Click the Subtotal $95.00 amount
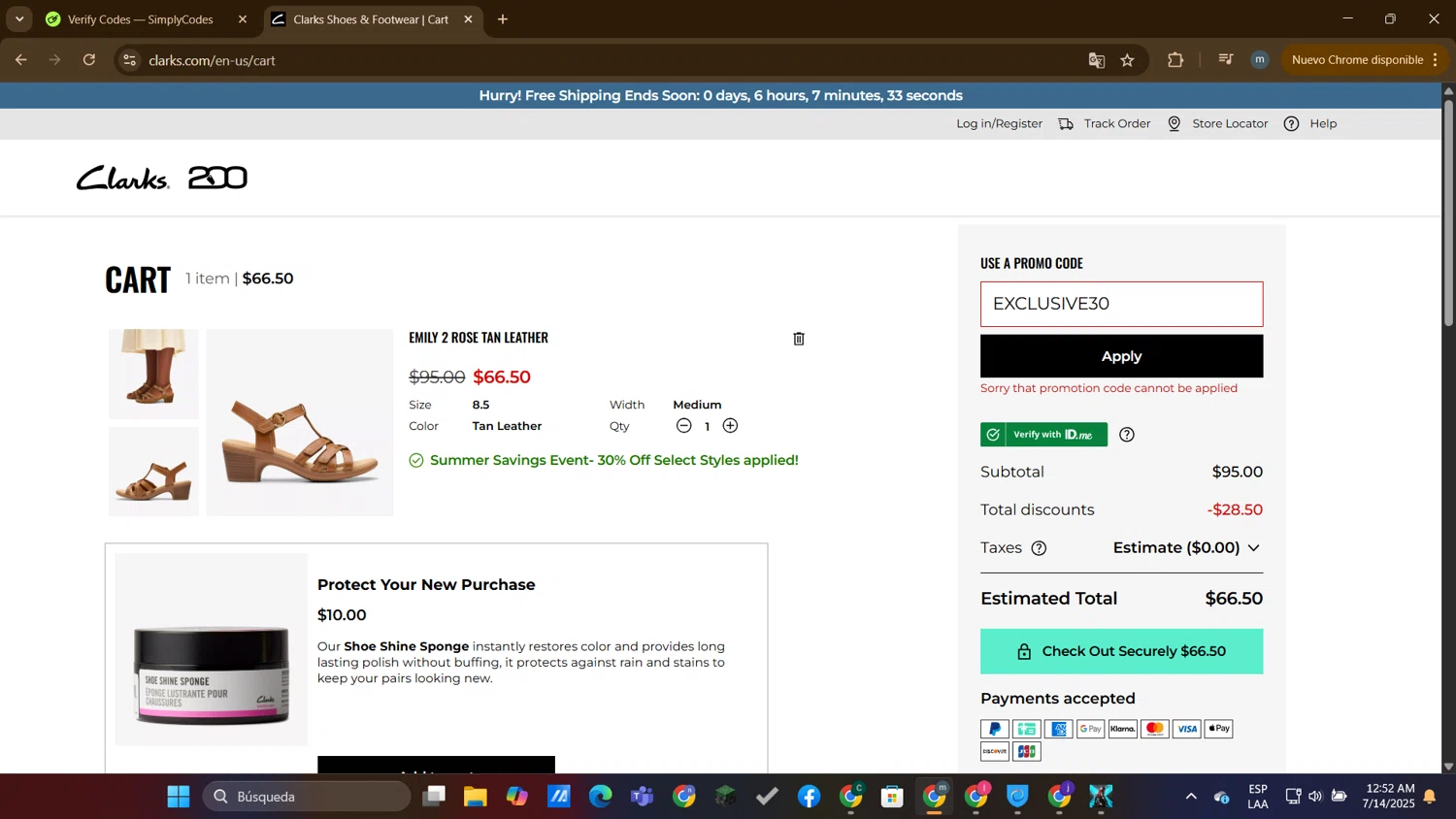This screenshot has height=819, width=1456. (x=1237, y=472)
